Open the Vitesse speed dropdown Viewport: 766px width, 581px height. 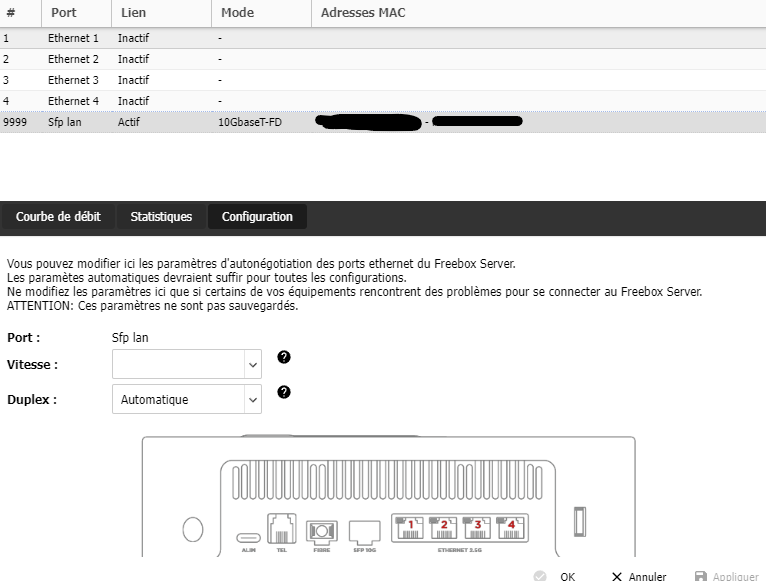187,365
